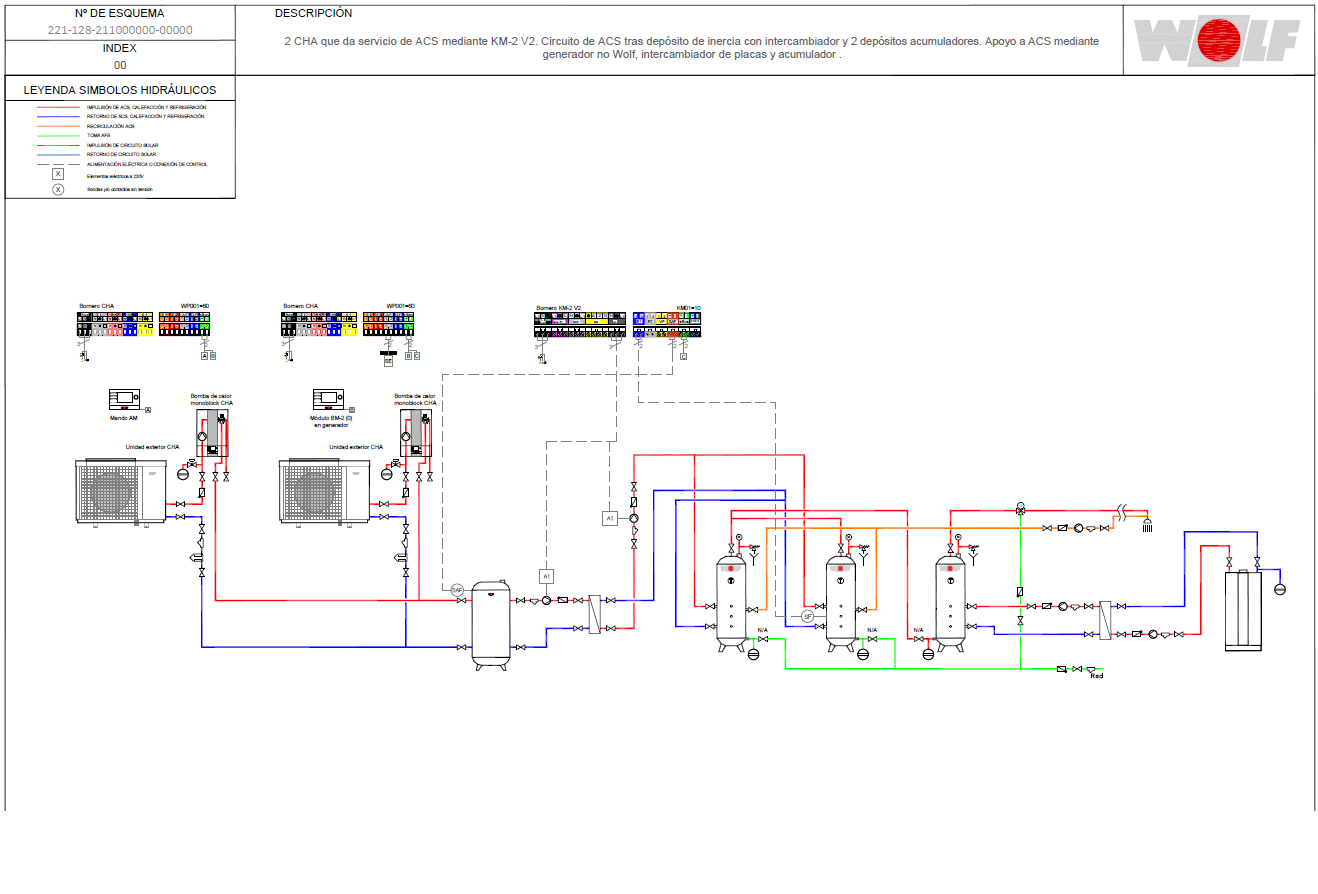This screenshot has height=894, width=1318.
Task: Click the Wolf company logo
Action: [1217, 42]
